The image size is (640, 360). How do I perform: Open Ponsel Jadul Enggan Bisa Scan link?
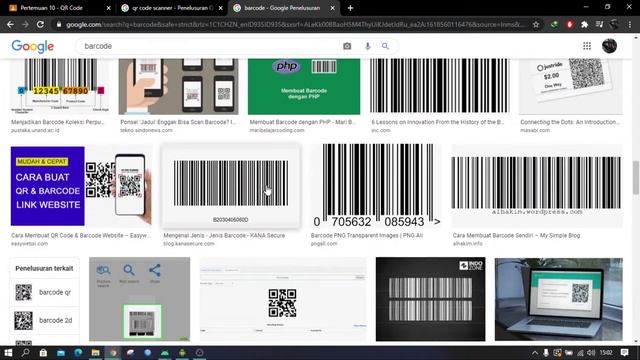click(178, 122)
